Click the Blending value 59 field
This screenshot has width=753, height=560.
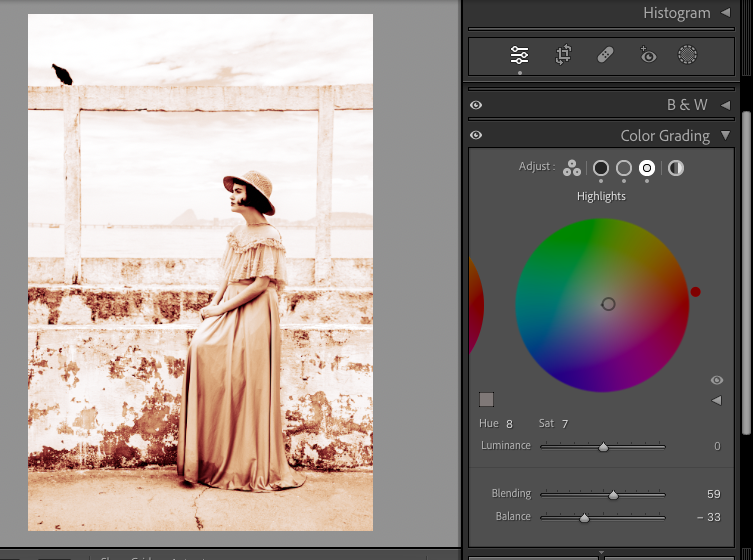pos(713,494)
